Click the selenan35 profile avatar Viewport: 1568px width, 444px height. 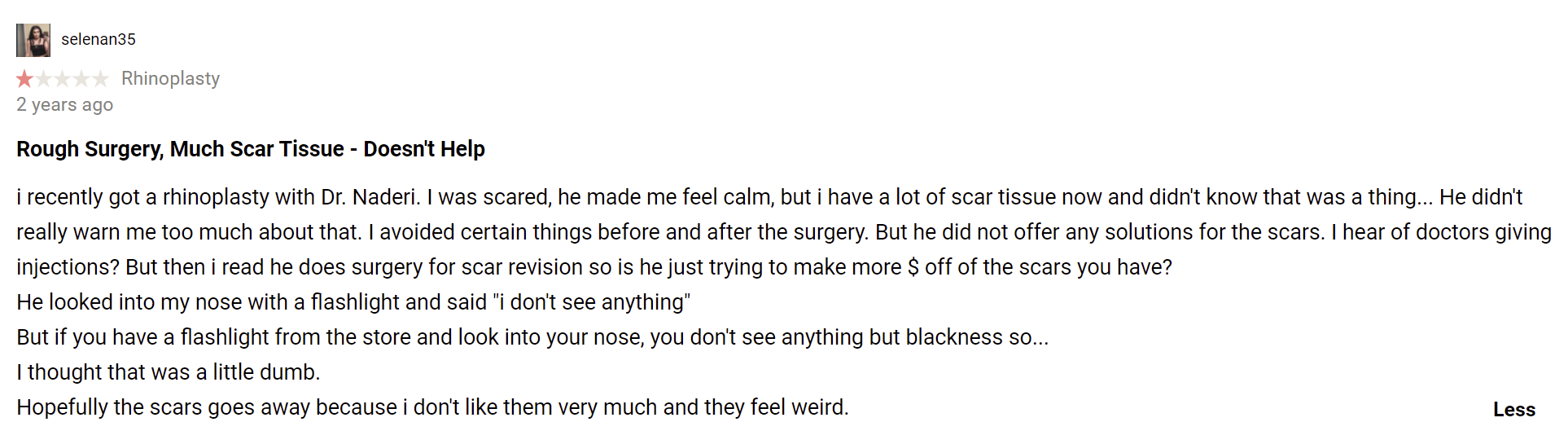[33, 40]
